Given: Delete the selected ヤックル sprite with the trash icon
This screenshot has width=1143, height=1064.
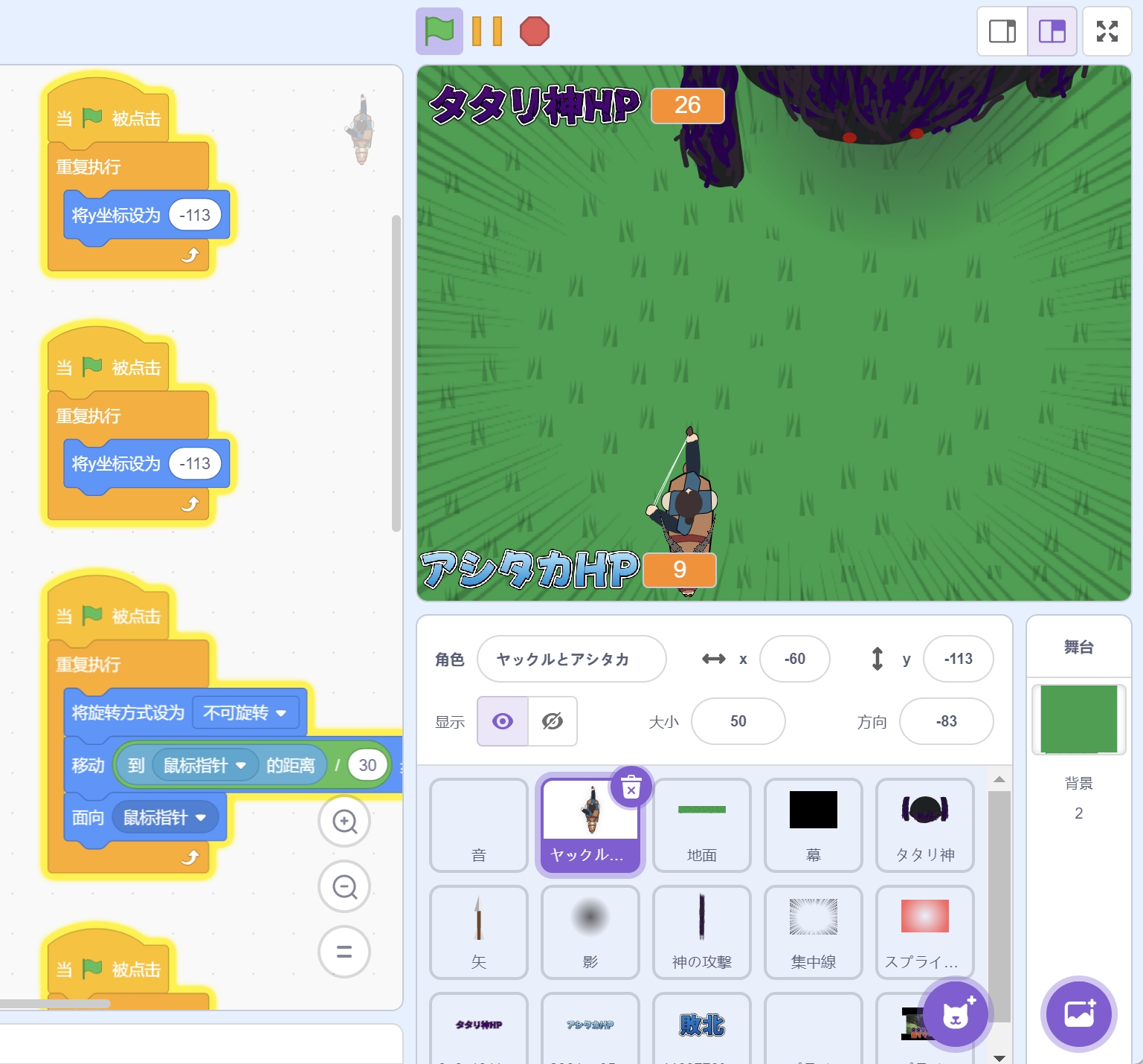Looking at the screenshot, I should pos(631,787).
